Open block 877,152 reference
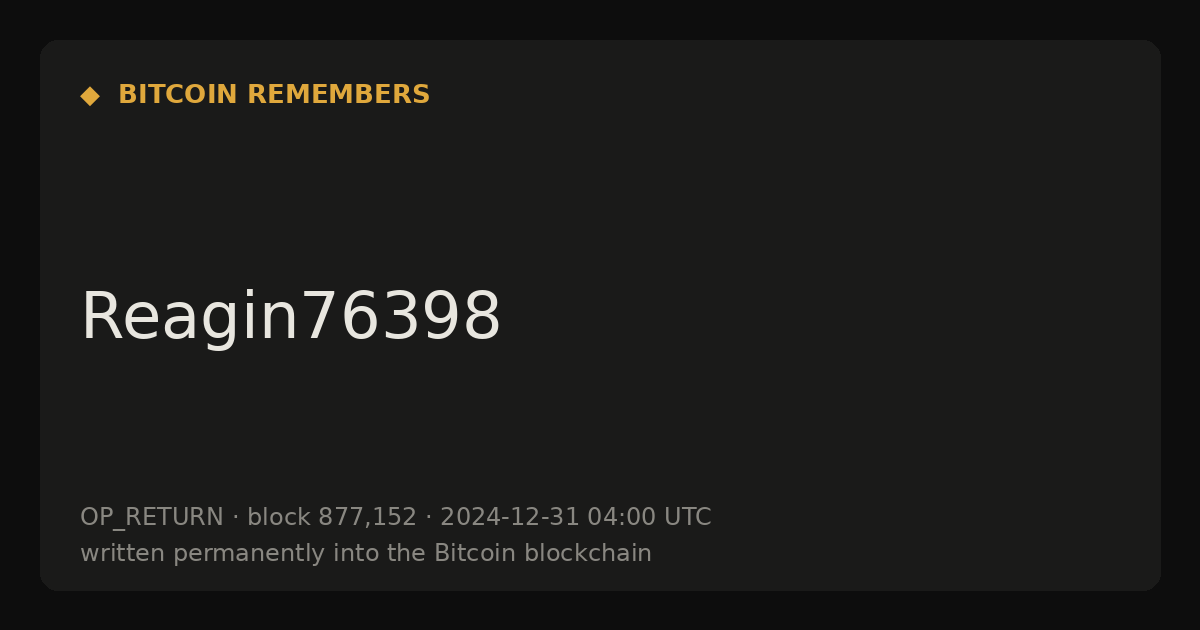The height and width of the screenshot is (630, 1200). pos(332,518)
